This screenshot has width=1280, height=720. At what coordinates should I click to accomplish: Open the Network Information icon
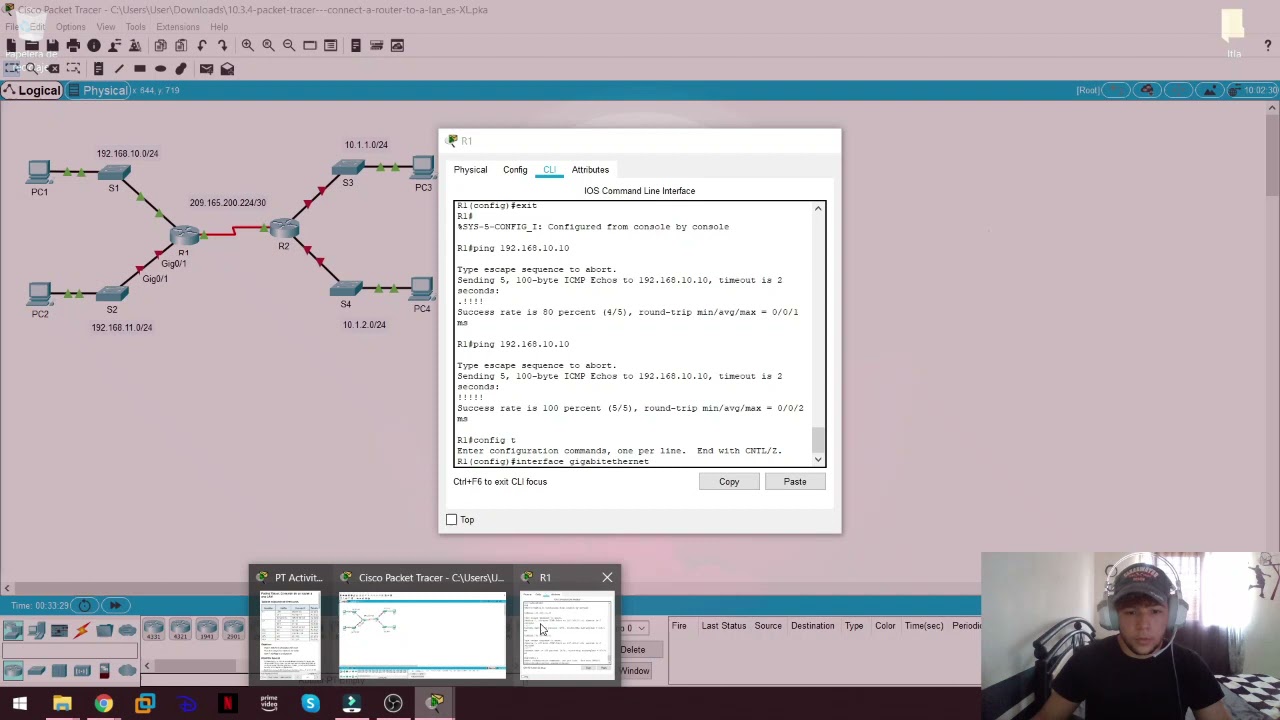94,45
